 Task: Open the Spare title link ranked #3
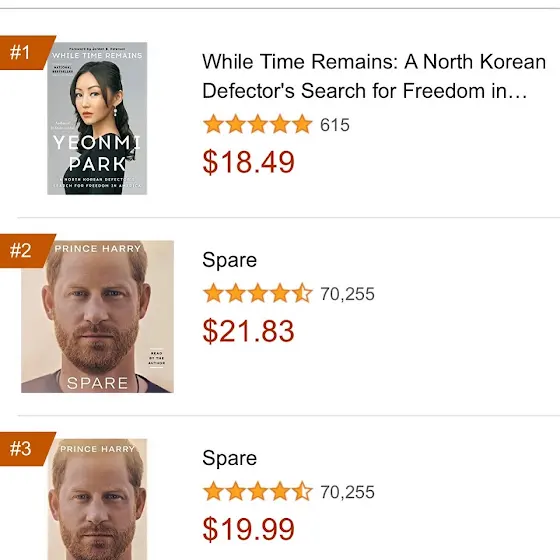pyautogui.click(x=229, y=458)
